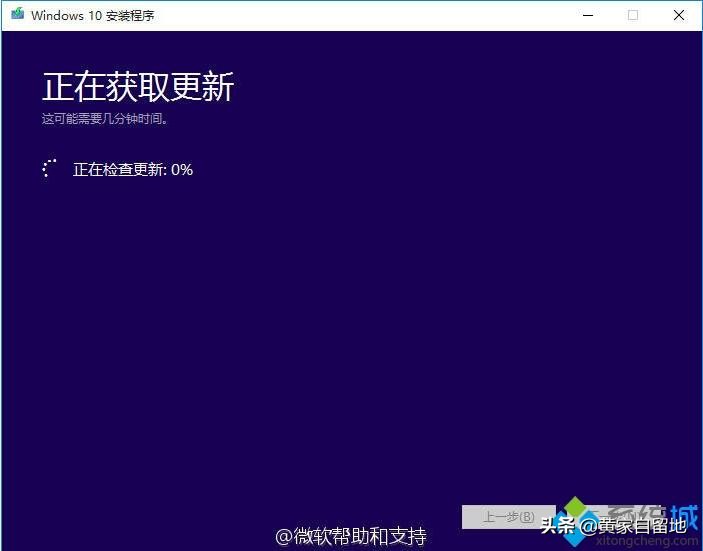Click the Windows 10 setup title bar icon

coord(17,14)
